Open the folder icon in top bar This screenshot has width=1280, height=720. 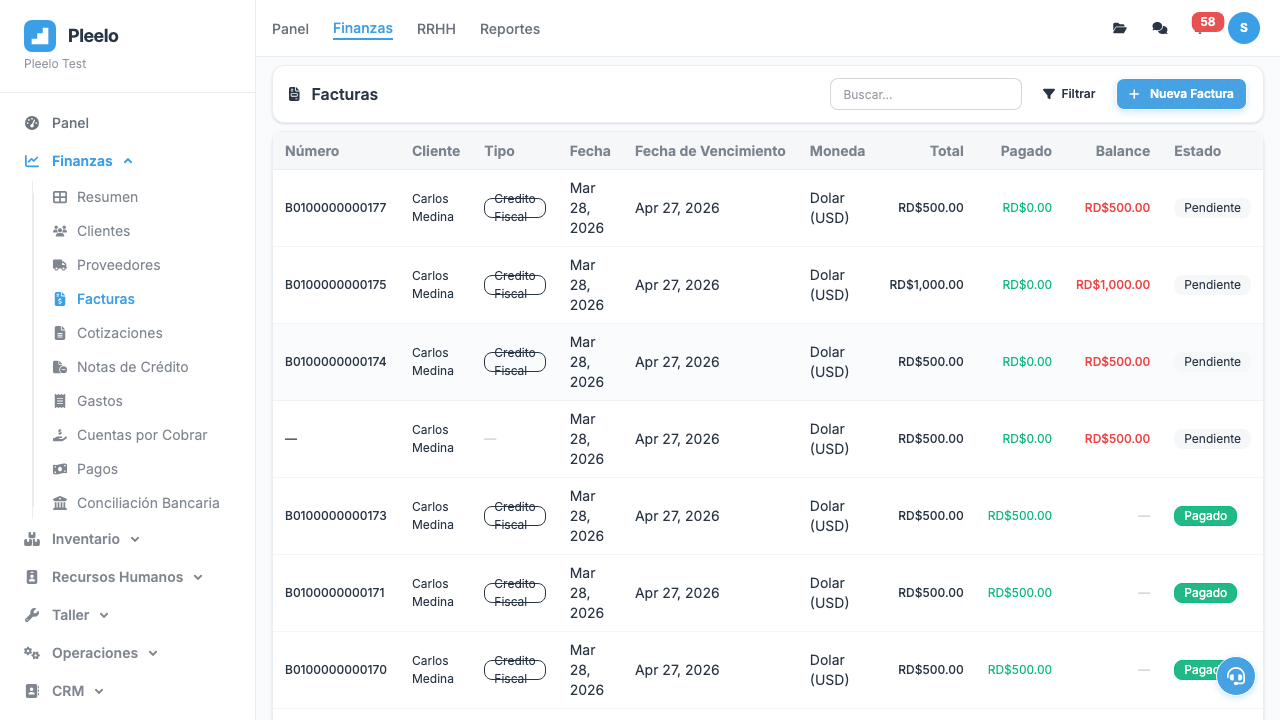click(1120, 28)
